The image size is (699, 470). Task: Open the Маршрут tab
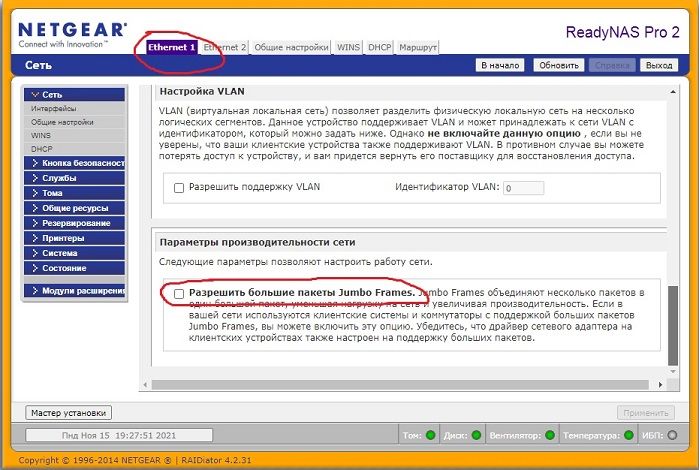coord(418,47)
